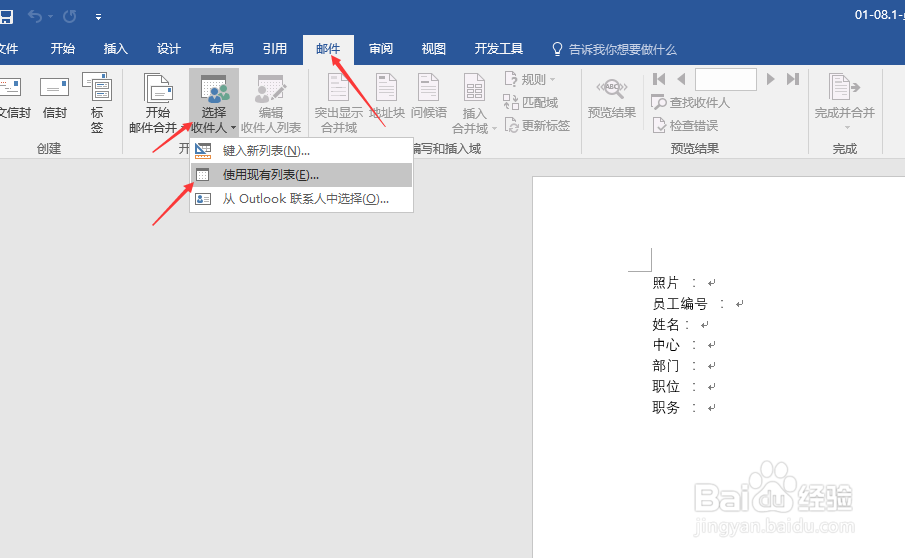Click the 姓名 line in document

(x=680, y=324)
